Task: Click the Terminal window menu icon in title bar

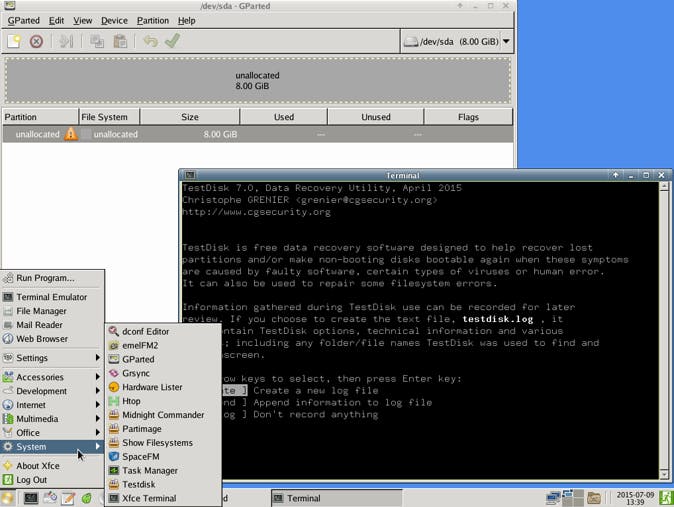Action: [x=190, y=175]
